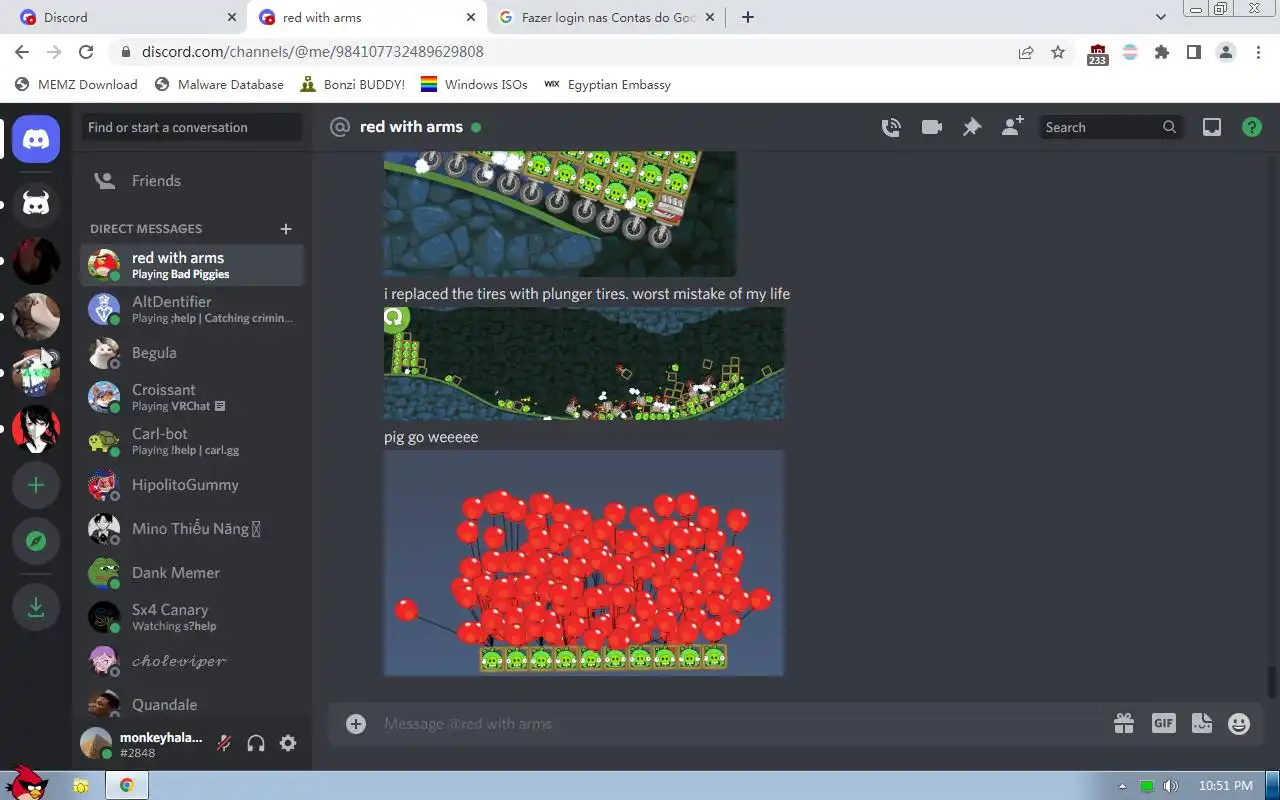This screenshot has width=1280, height=800.
Task: Open DM with Quandale
Action: tap(191, 705)
